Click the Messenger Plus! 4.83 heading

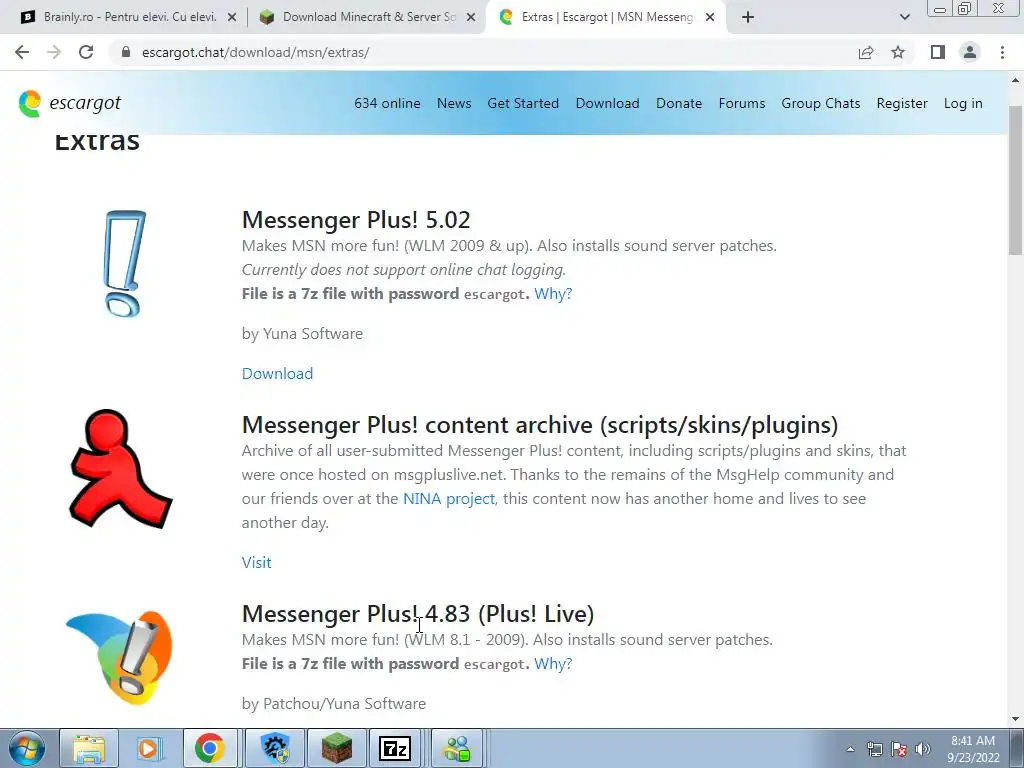418,614
